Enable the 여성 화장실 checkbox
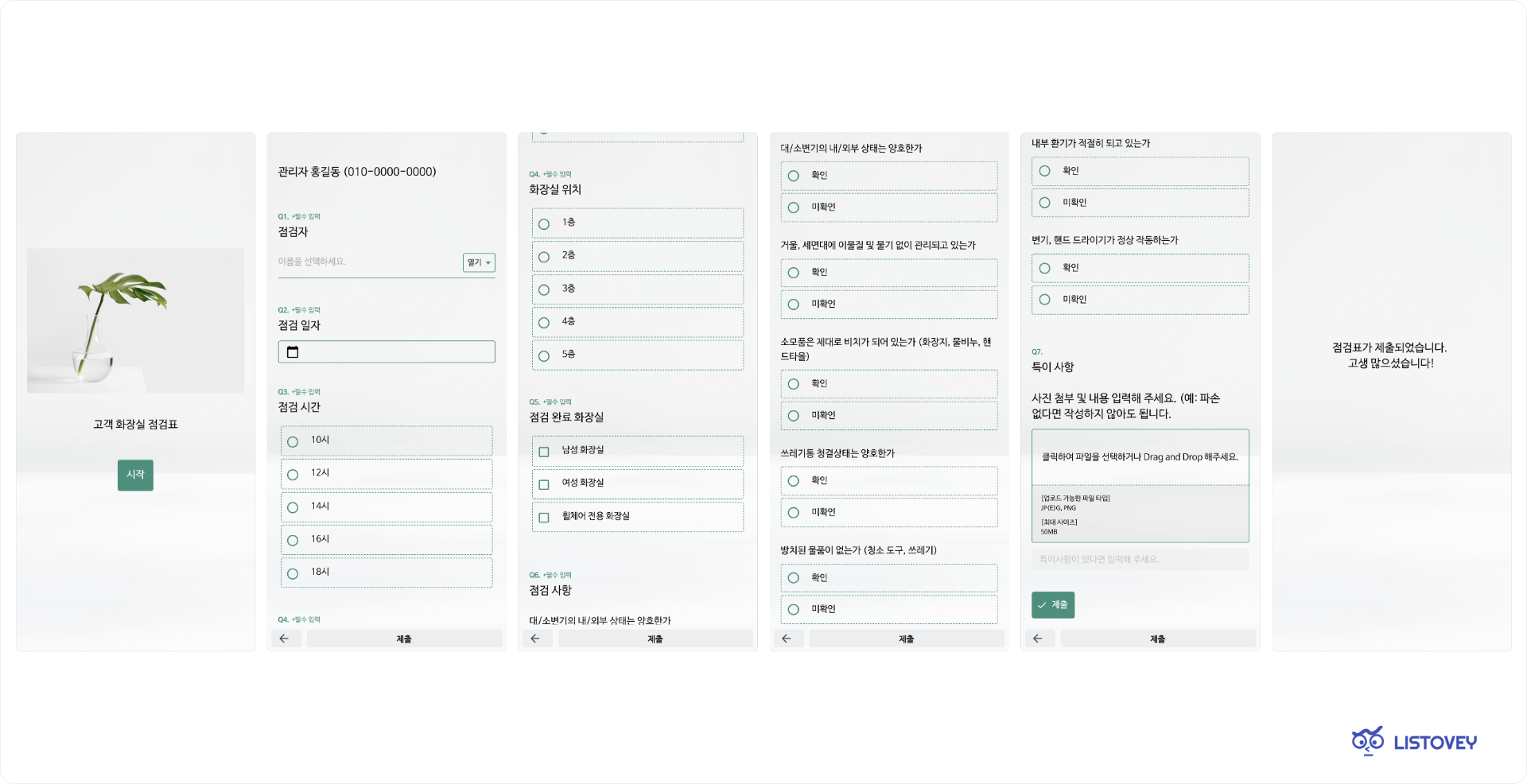Image resolution: width=1527 pixels, height=784 pixels. pyautogui.click(x=544, y=484)
